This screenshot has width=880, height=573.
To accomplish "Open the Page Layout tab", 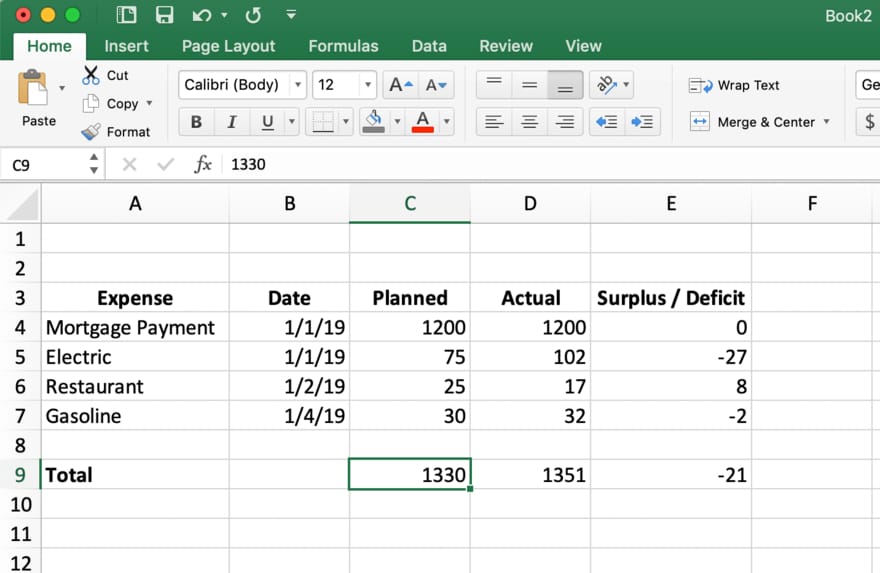I will (x=228, y=46).
